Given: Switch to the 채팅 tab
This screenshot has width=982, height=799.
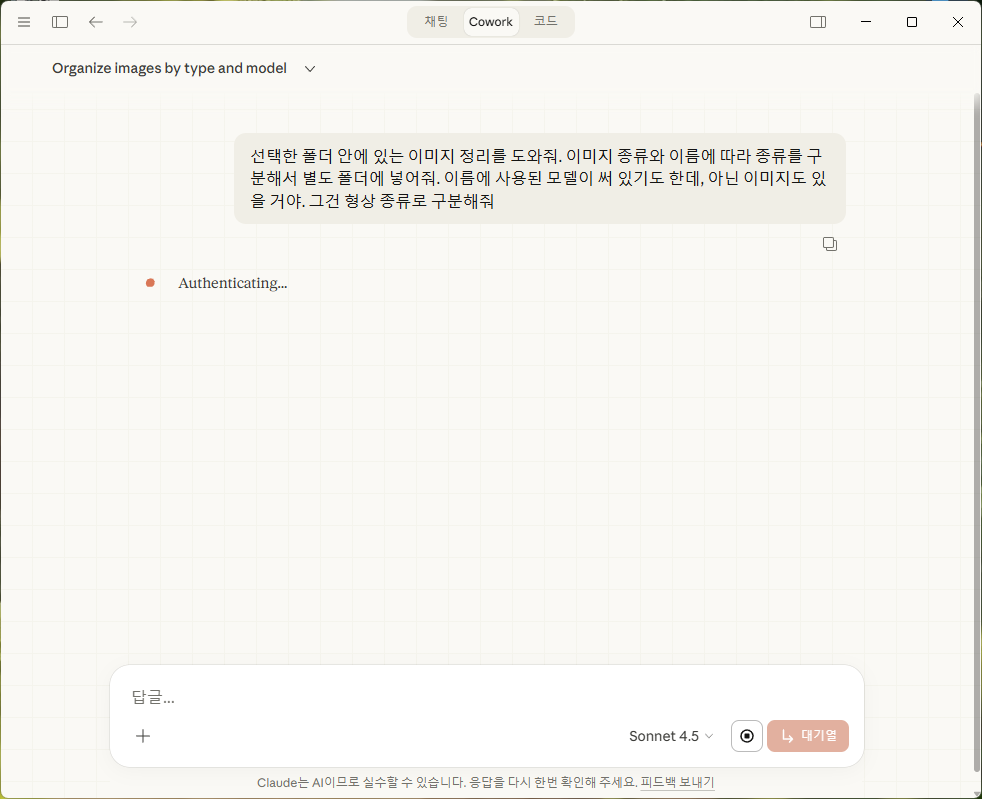Looking at the screenshot, I should 437,22.
